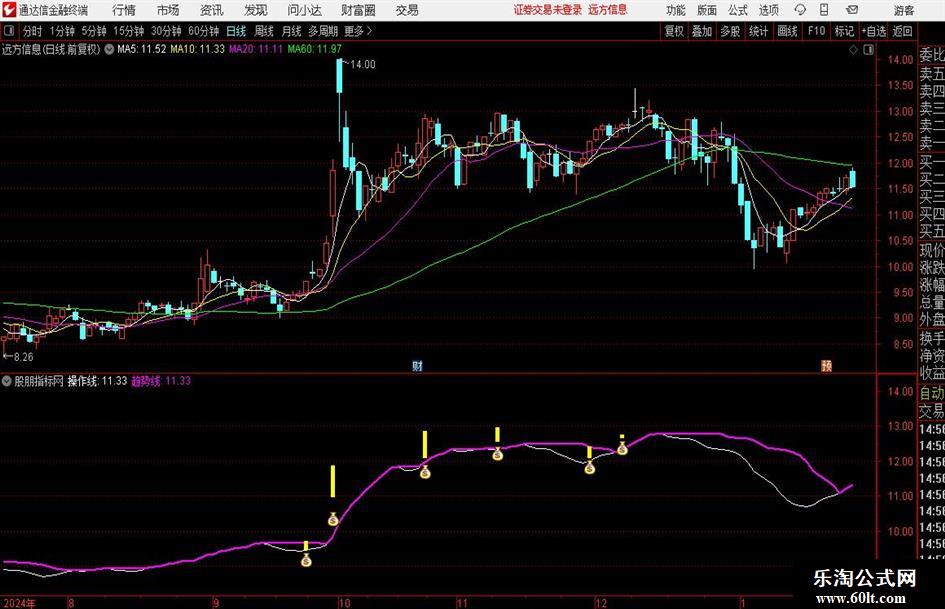The height and width of the screenshot is (609, 945).
Task: Click the 返回 button
Action: coord(902,31)
